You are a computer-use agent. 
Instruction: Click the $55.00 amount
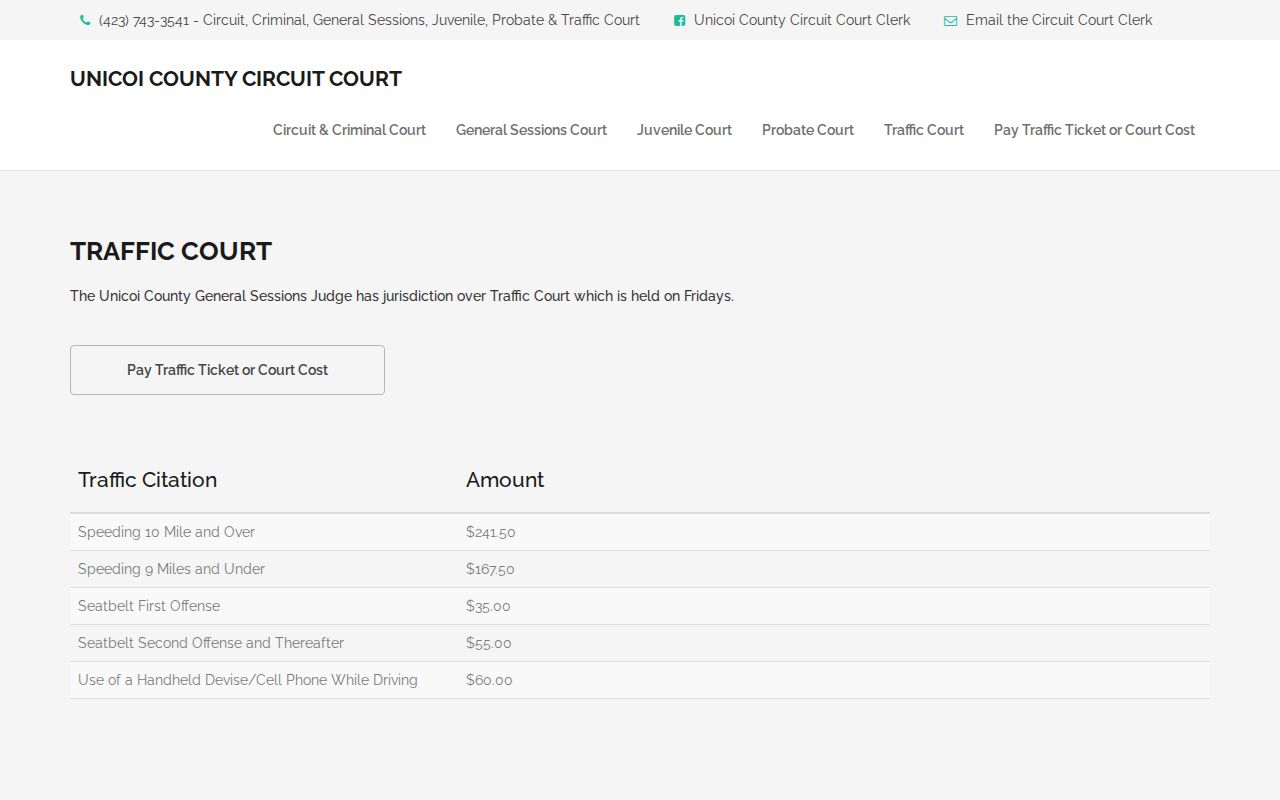pos(489,643)
